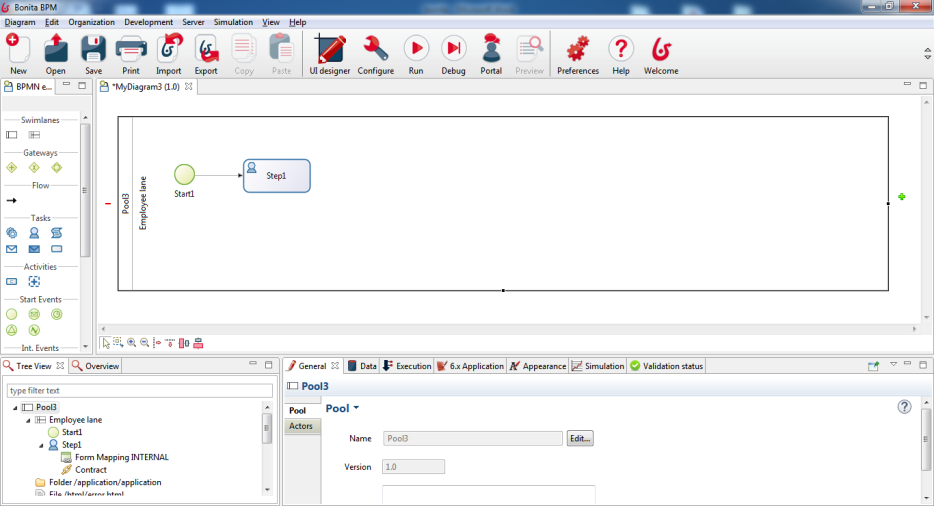Image resolution: width=934 pixels, height=506 pixels.
Task: Open a diagram via Open icon
Action: pos(55,54)
